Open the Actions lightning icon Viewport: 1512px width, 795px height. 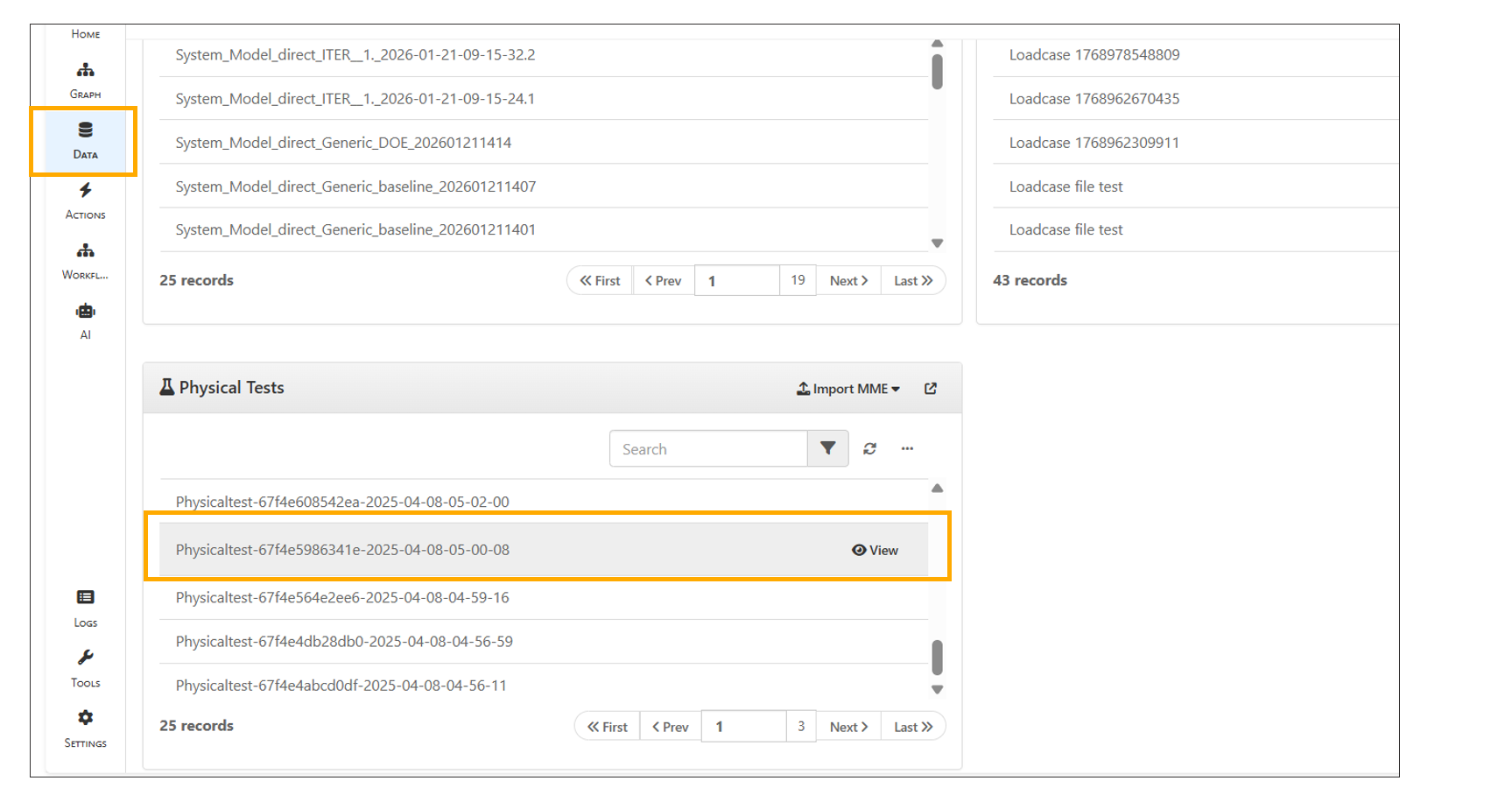85,201
